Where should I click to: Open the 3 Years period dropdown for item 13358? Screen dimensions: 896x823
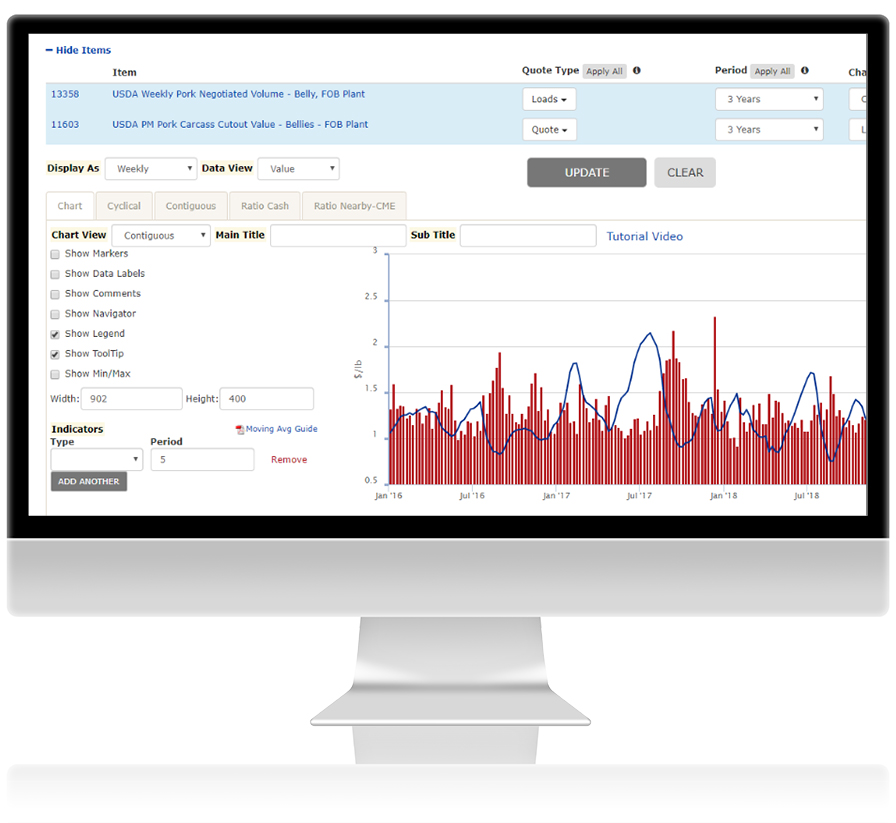tap(769, 99)
